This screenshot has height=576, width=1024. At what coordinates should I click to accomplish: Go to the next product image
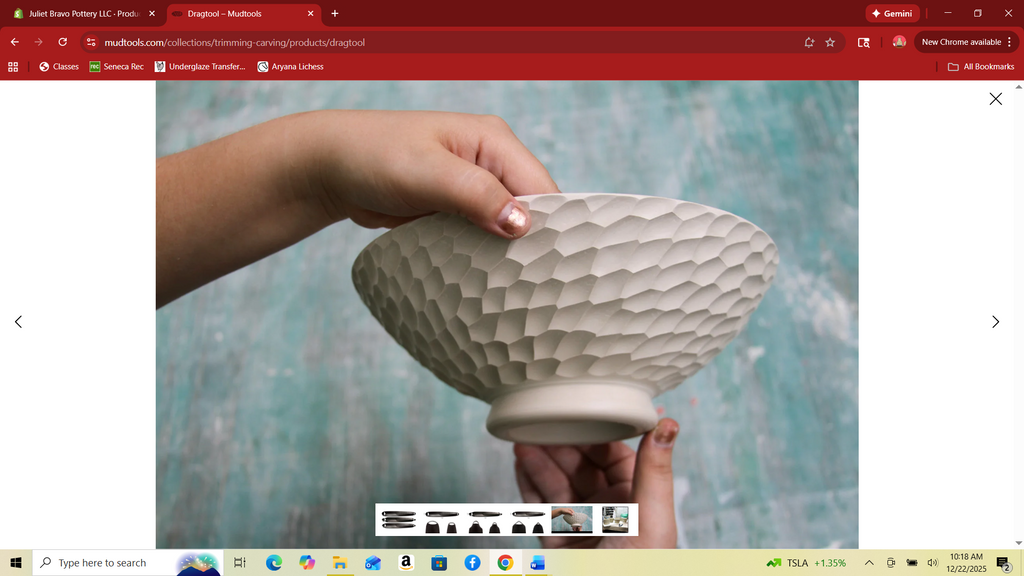[995, 322]
